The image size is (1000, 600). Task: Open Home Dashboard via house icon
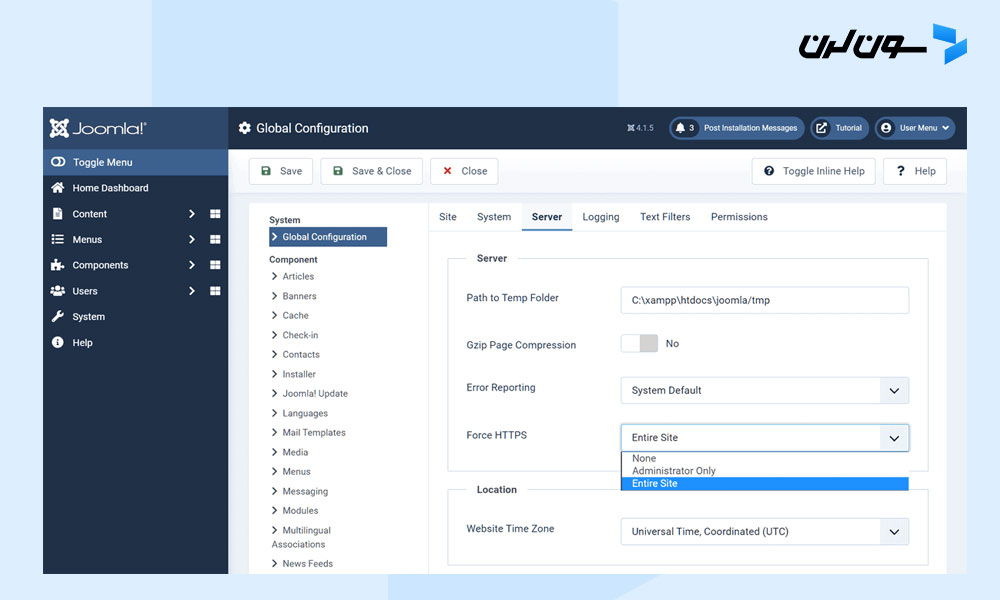(x=57, y=187)
